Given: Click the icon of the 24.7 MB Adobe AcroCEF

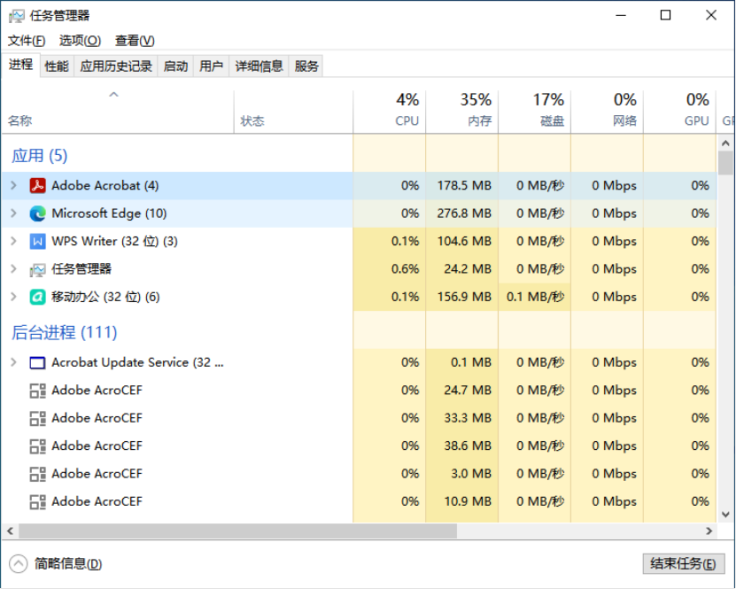Looking at the screenshot, I should coord(38,390).
